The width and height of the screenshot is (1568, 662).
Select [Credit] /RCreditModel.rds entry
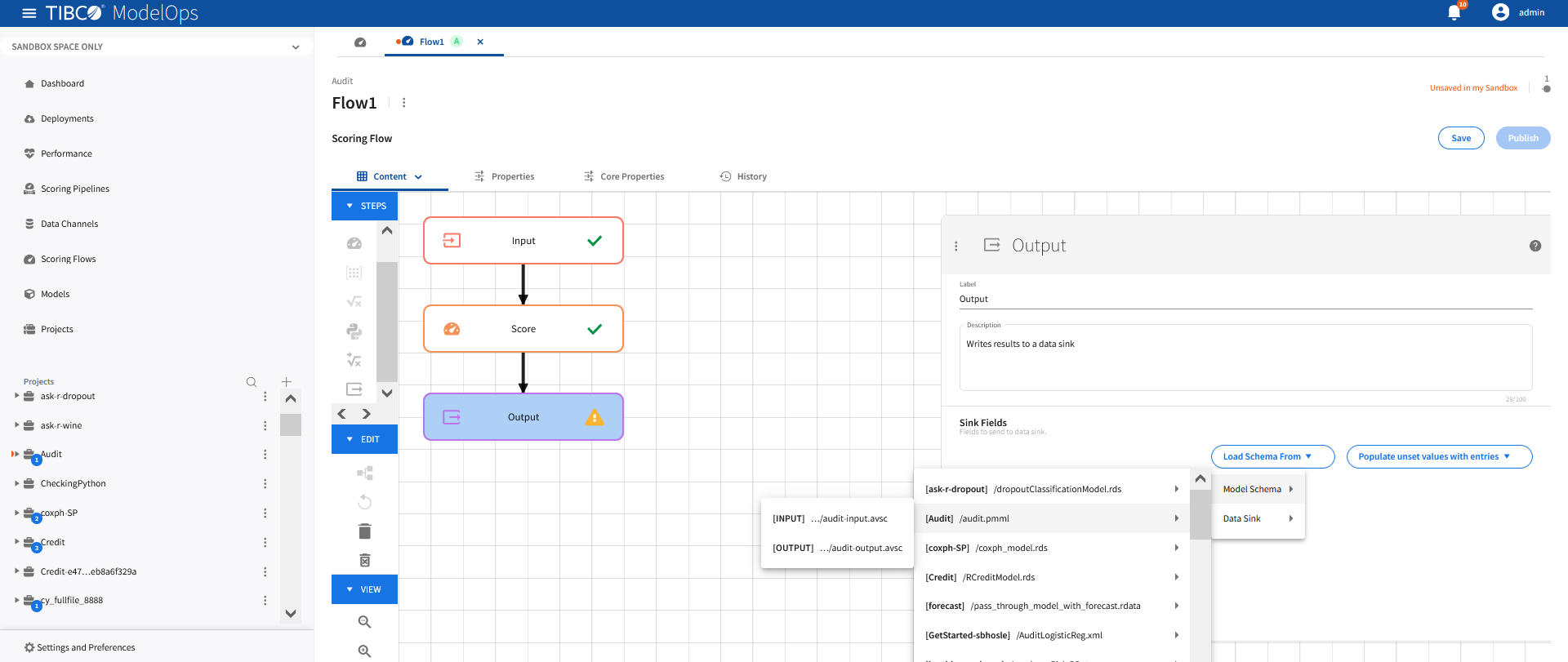[x=1052, y=577]
